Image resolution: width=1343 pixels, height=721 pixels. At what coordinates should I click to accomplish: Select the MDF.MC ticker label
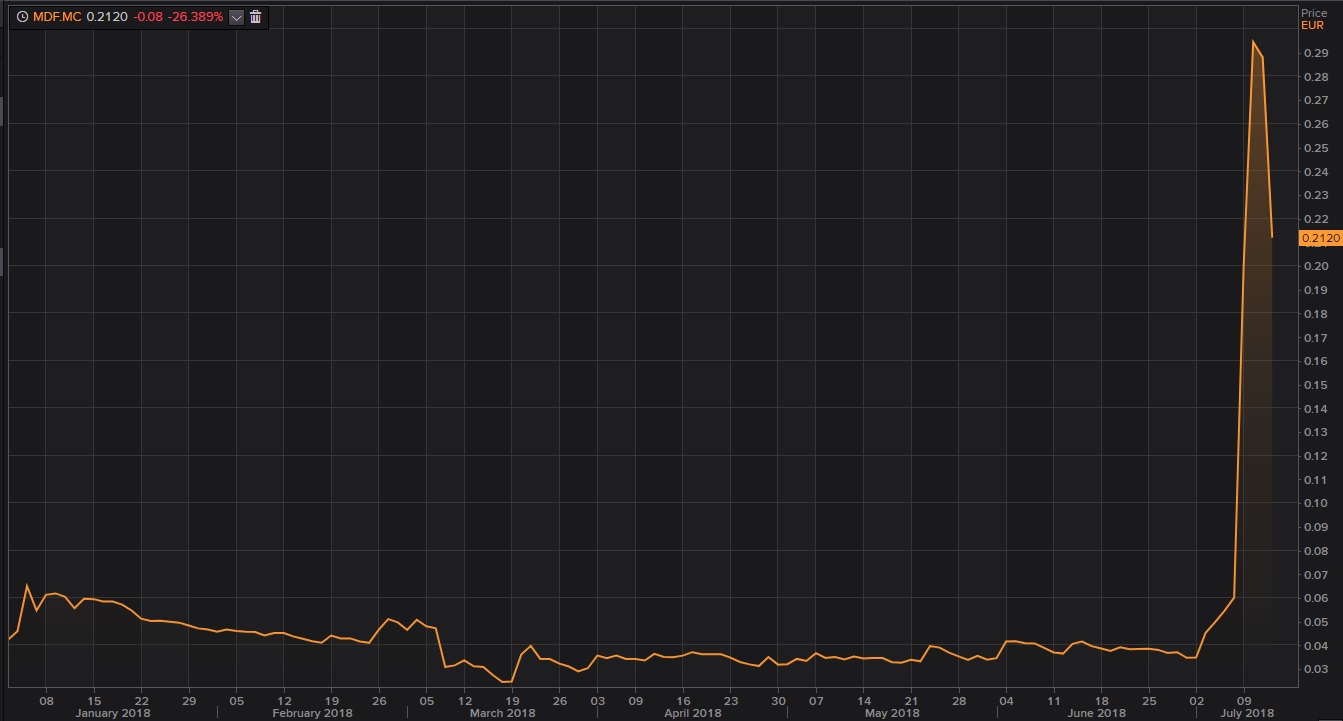[x=57, y=17]
